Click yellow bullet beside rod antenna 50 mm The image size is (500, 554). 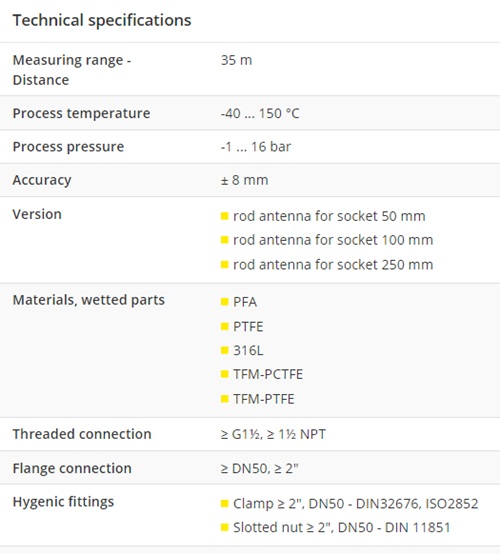(x=224, y=216)
